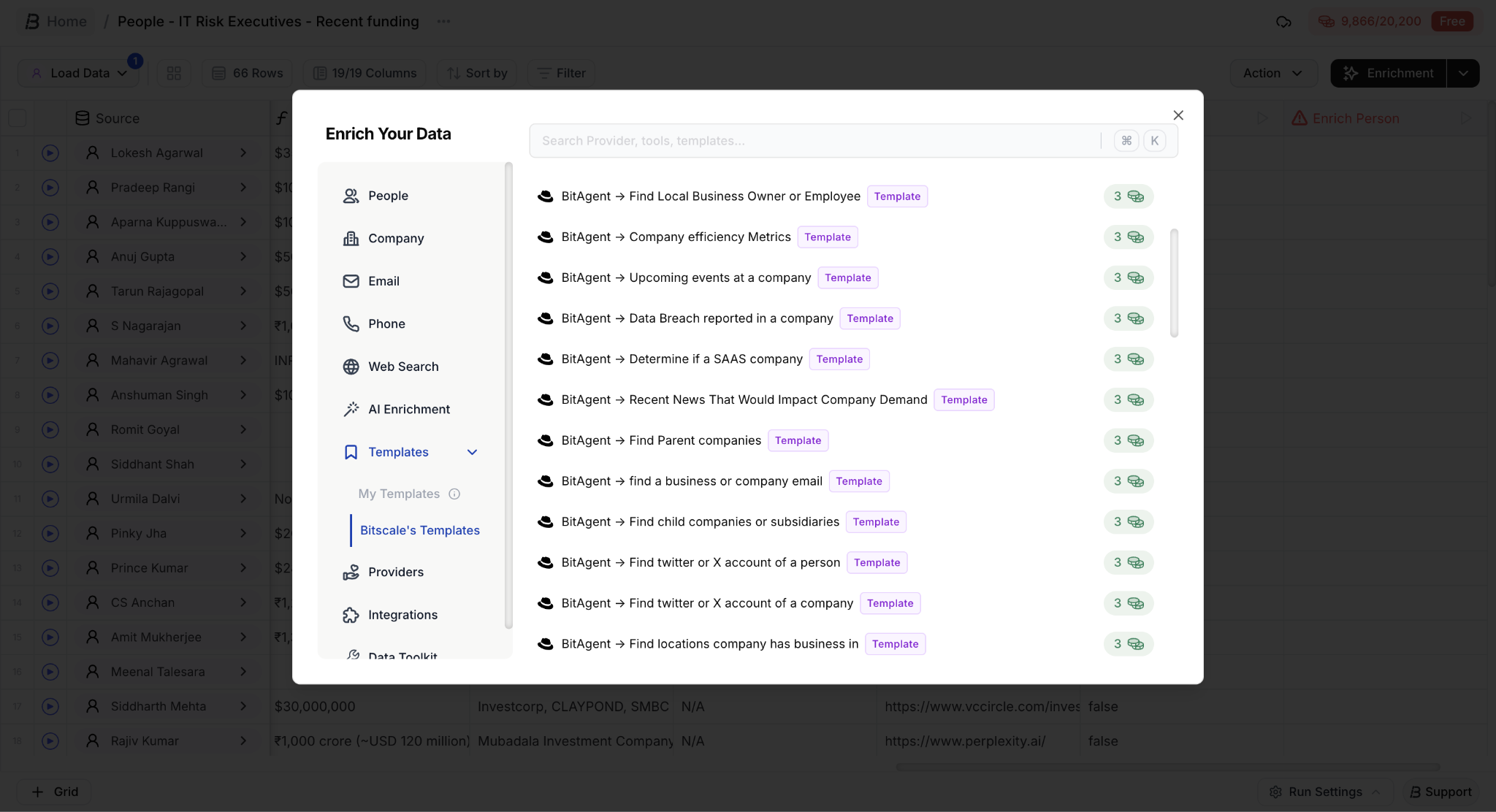Expand Siddharth Mehta source chevron
Viewport: 1496px width, 812px height.
(243, 706)
